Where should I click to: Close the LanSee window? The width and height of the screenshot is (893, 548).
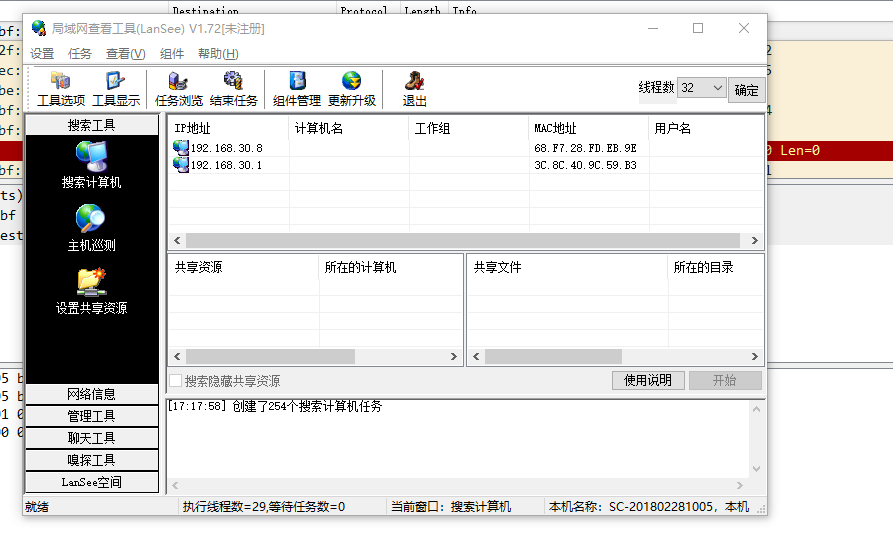click(744, 28)
